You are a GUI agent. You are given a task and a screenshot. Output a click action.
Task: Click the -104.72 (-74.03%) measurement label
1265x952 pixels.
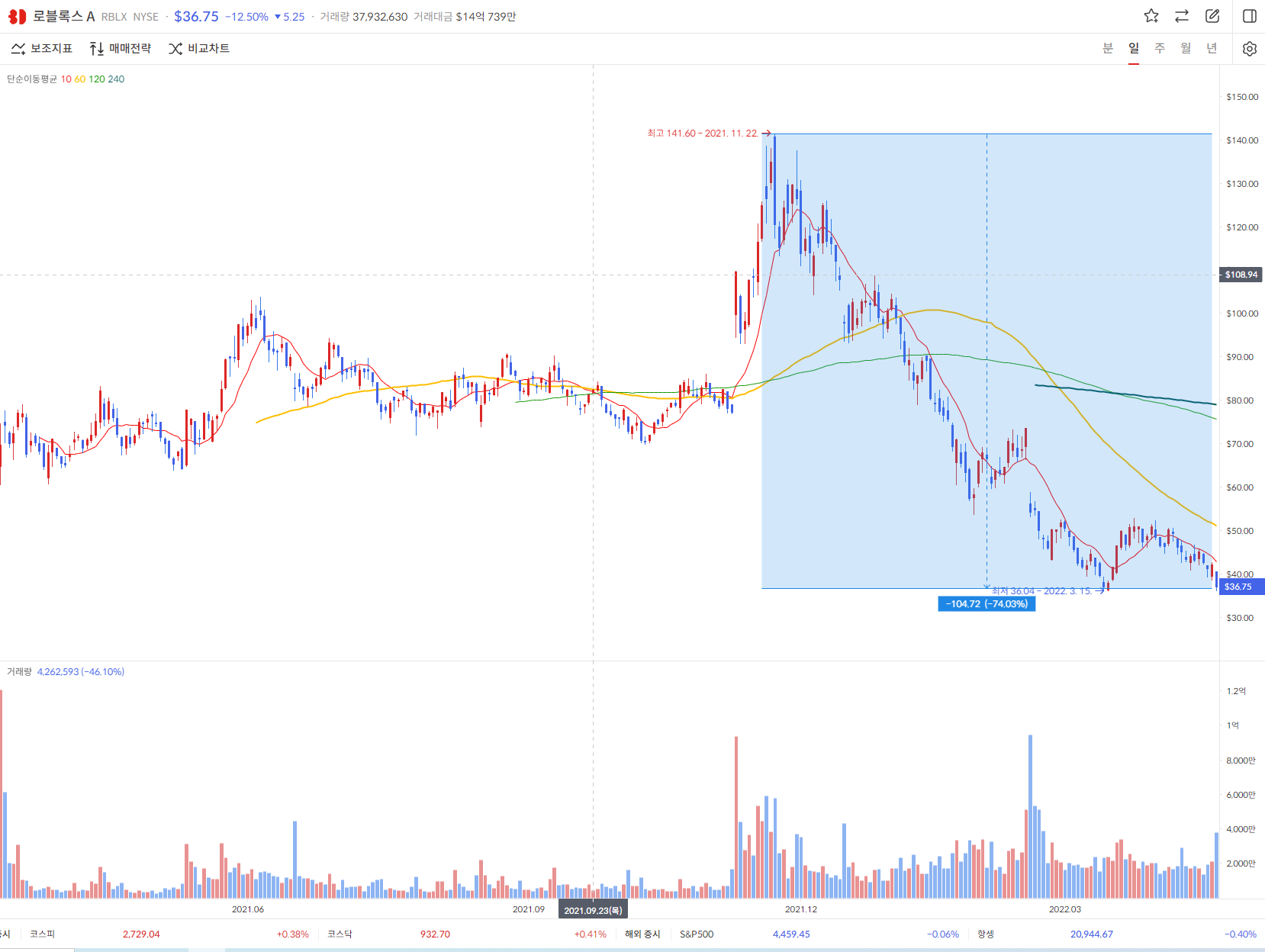click(987, 604)
